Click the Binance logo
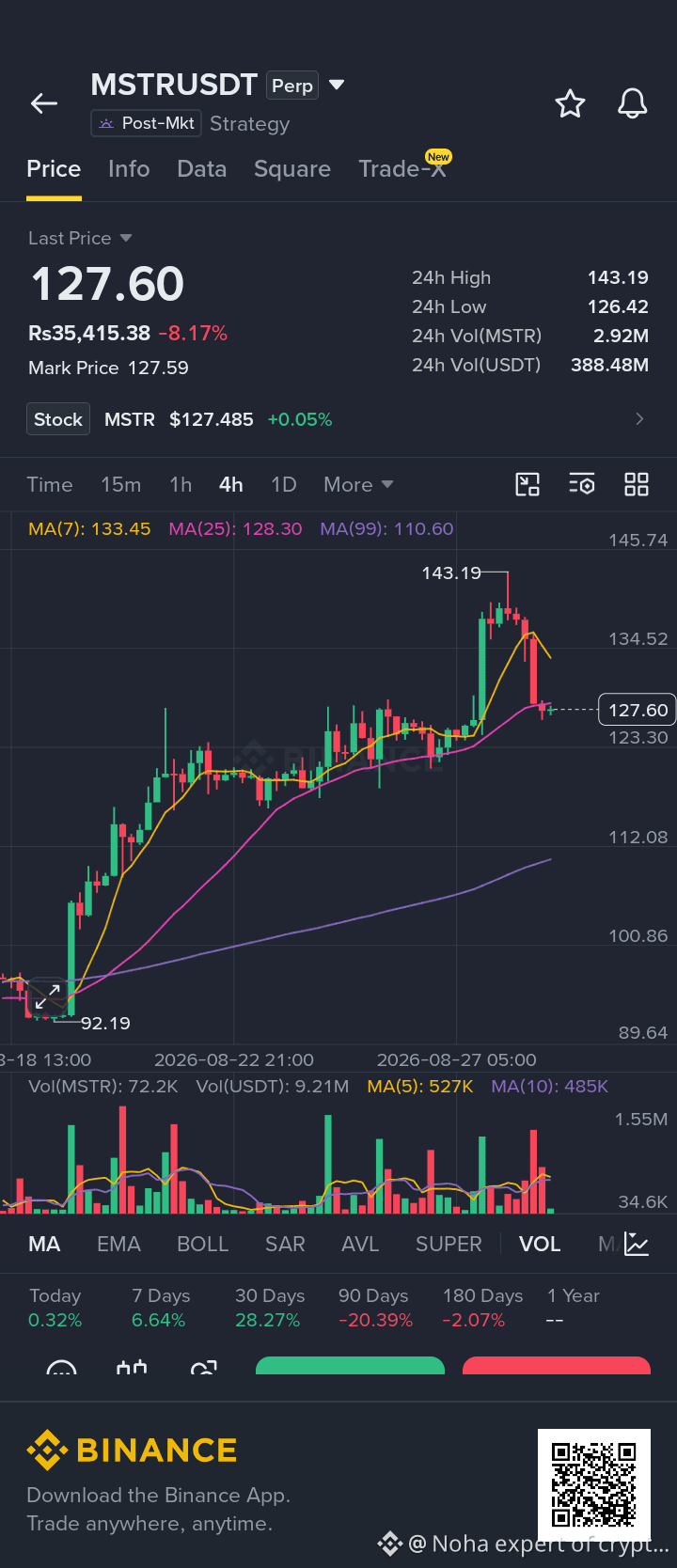The image size is (677, 1568). click(x=132, y=1450)
